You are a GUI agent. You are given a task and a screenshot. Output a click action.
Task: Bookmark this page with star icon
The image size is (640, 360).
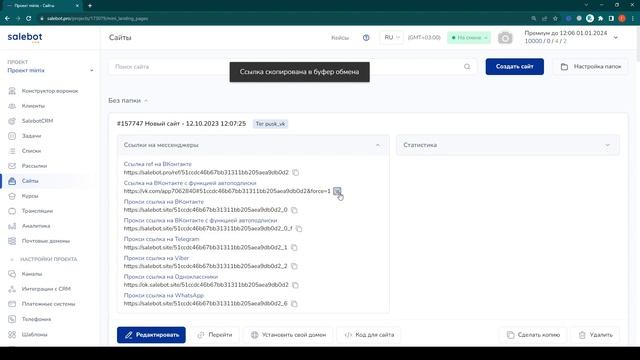(555, 18)
